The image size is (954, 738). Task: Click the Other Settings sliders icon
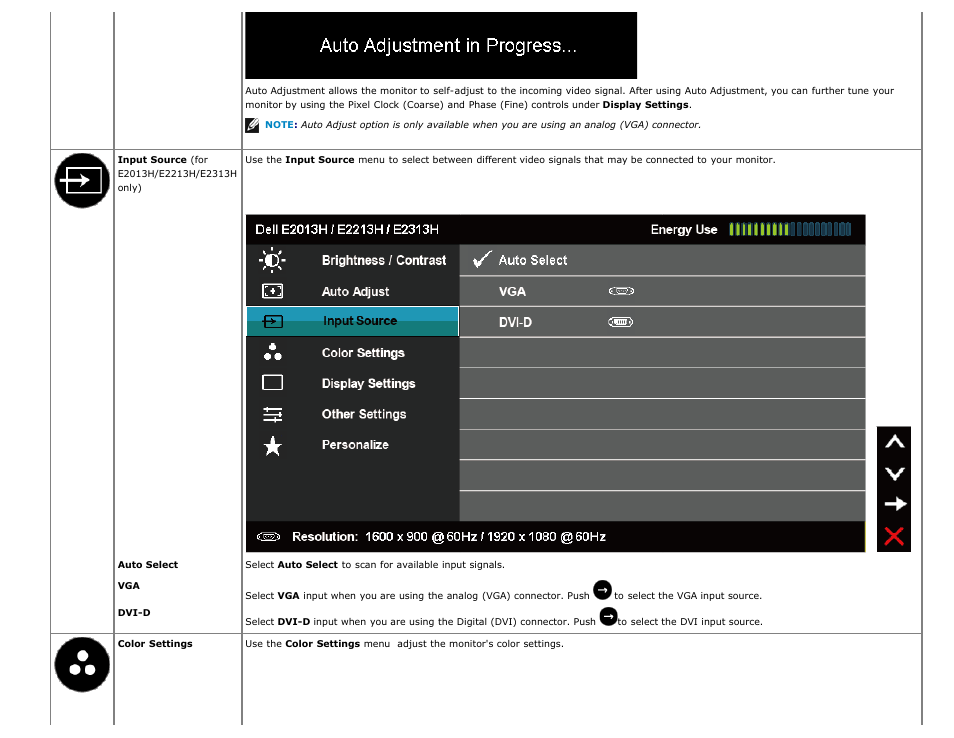[272, 414]
